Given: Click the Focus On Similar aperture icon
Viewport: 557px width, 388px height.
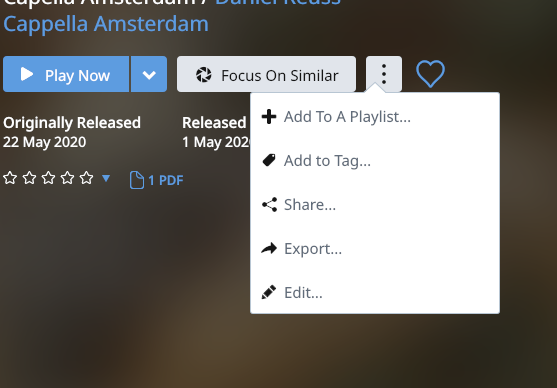Looking at the screenshot, I should [204, 75].
